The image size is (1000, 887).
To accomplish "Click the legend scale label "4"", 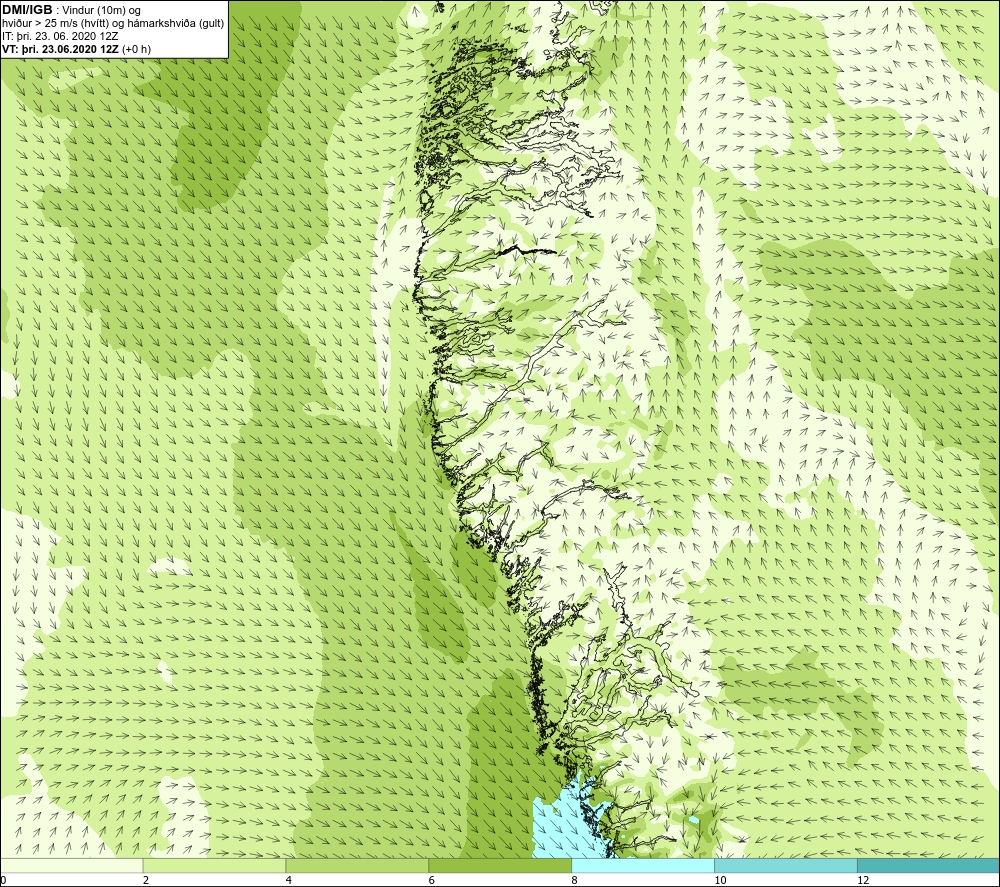I will point(289,880).
